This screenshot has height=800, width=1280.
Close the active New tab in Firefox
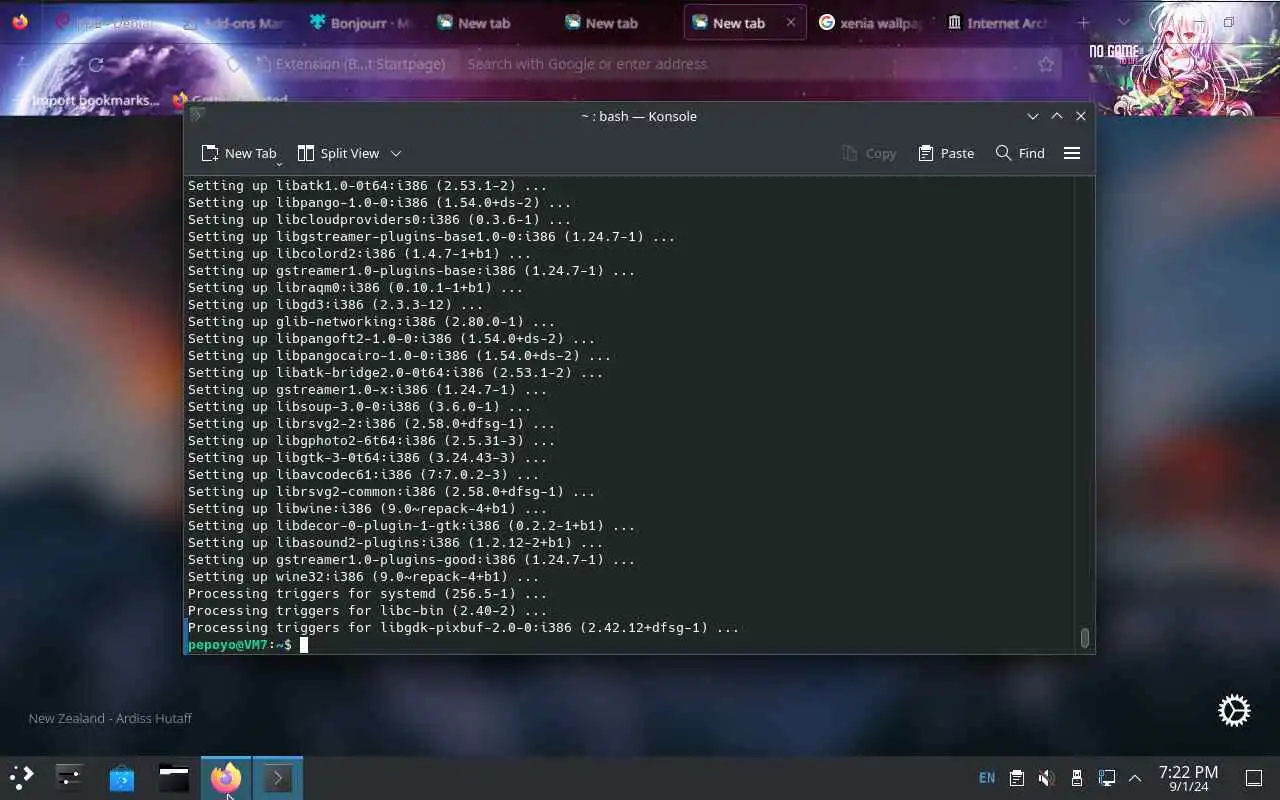click(791, 22)
